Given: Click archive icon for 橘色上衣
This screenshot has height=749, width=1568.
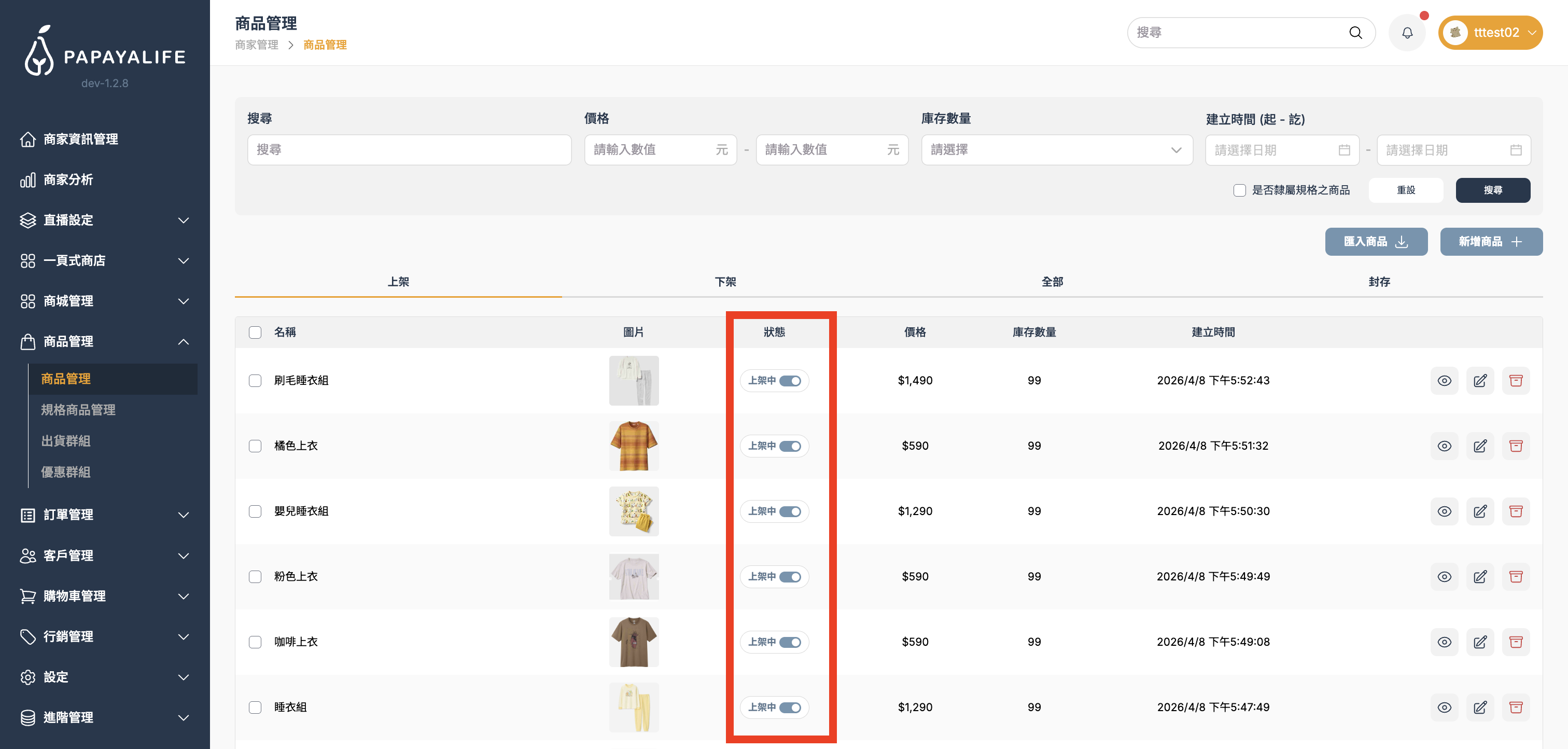Looking at the screenshot, I should pos(1515,446).
